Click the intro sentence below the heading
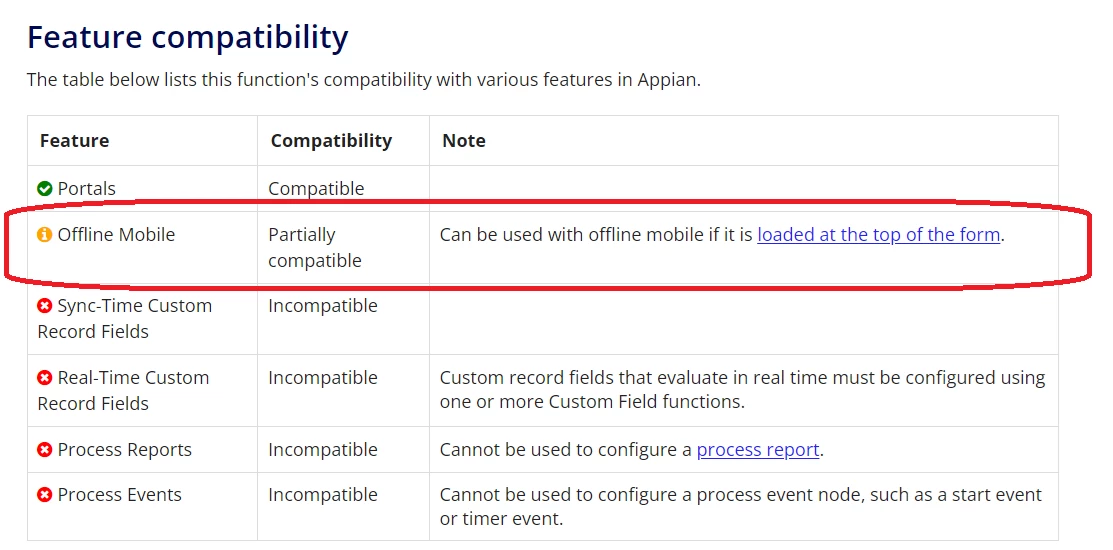Screen dimensions: 1113x550 click(x=363, y=79)
